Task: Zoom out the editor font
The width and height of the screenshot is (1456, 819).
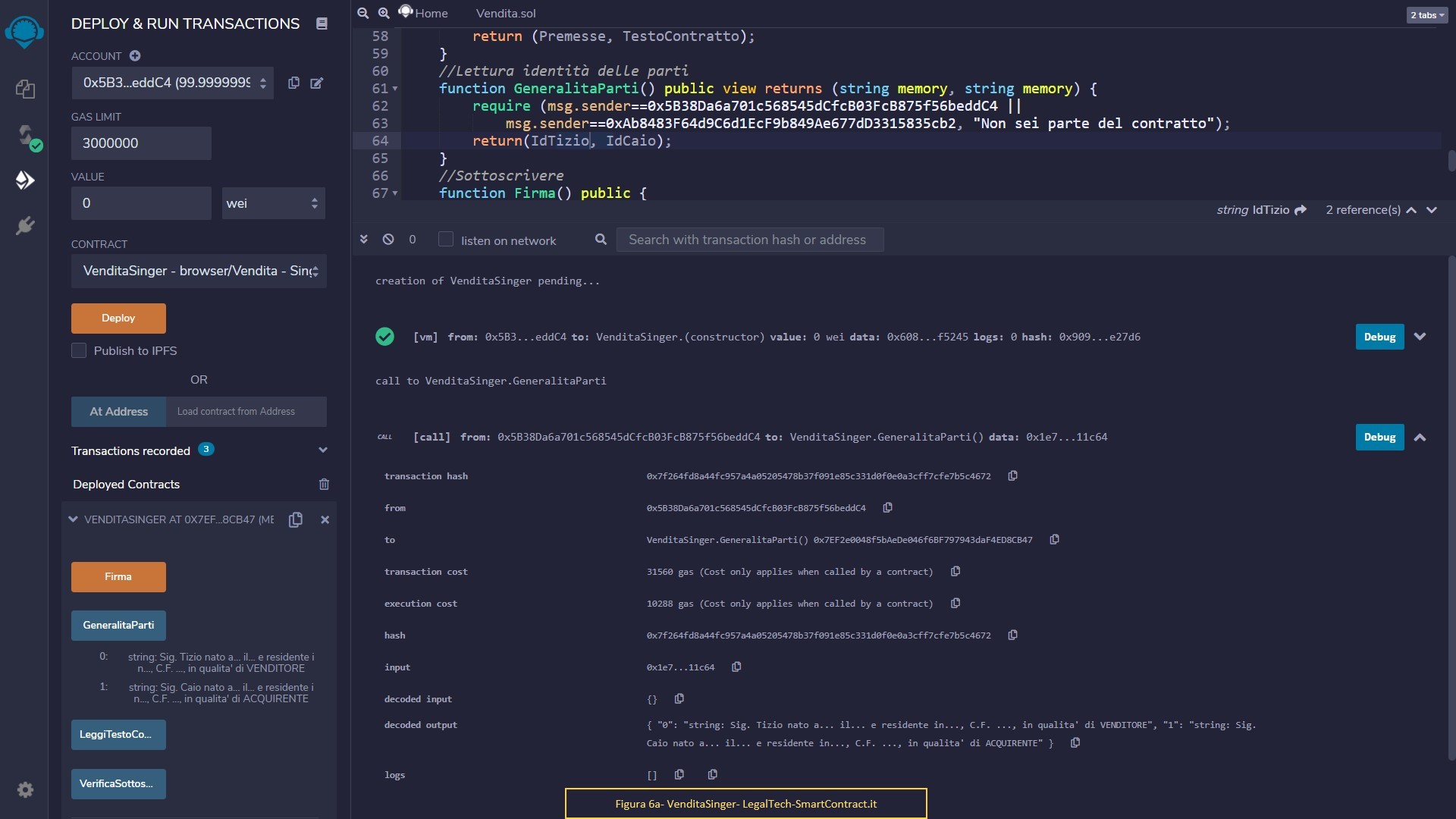Action: click(363, 13)
